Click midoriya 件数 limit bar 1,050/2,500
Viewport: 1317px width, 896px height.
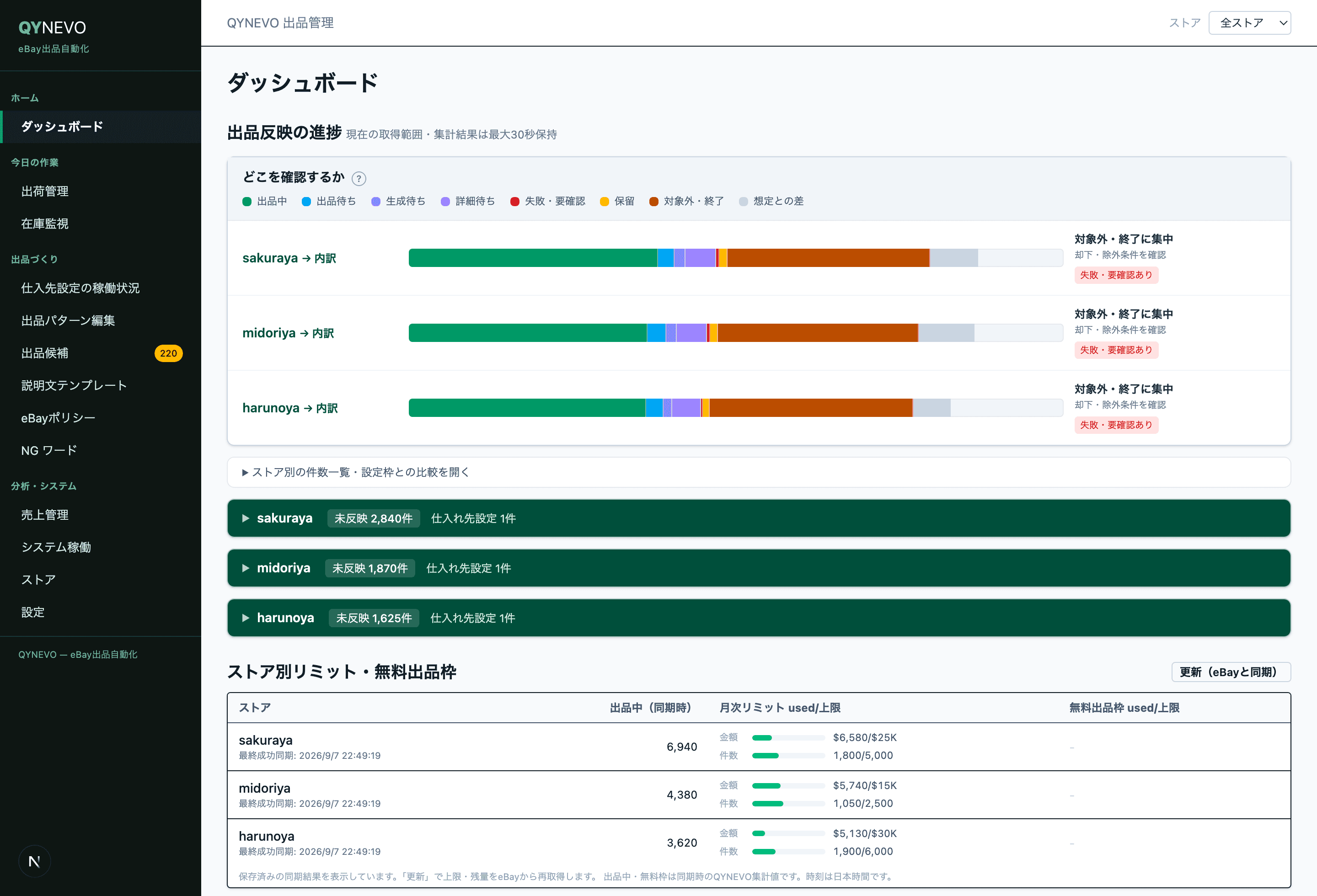788,803
